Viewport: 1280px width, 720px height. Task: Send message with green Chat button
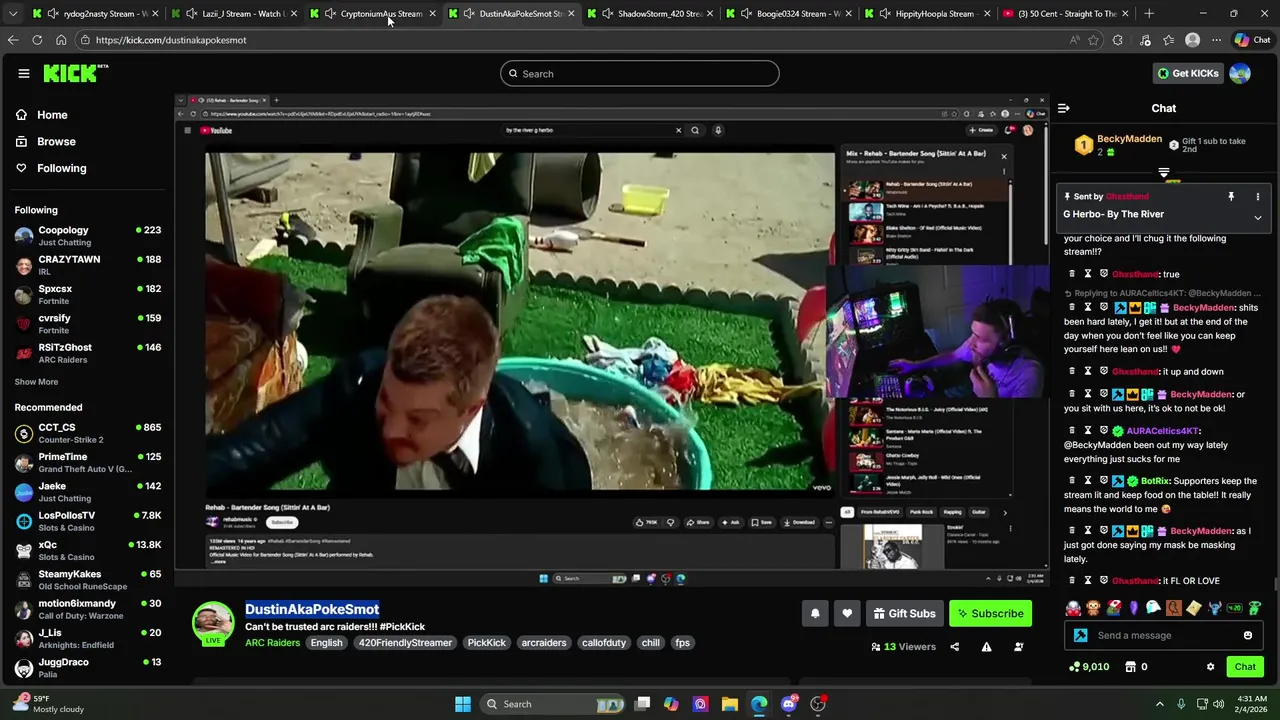point(1245,667)
